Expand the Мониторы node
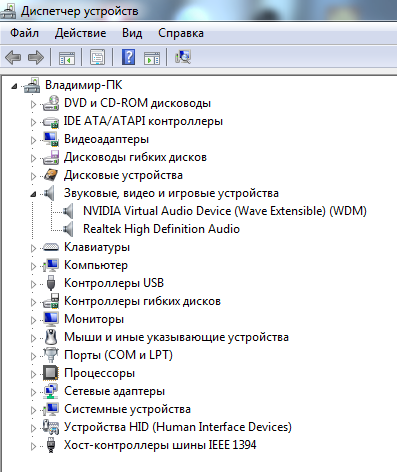Image resolution: width=397 pixels, height=472 pixels. coord(33,320)
